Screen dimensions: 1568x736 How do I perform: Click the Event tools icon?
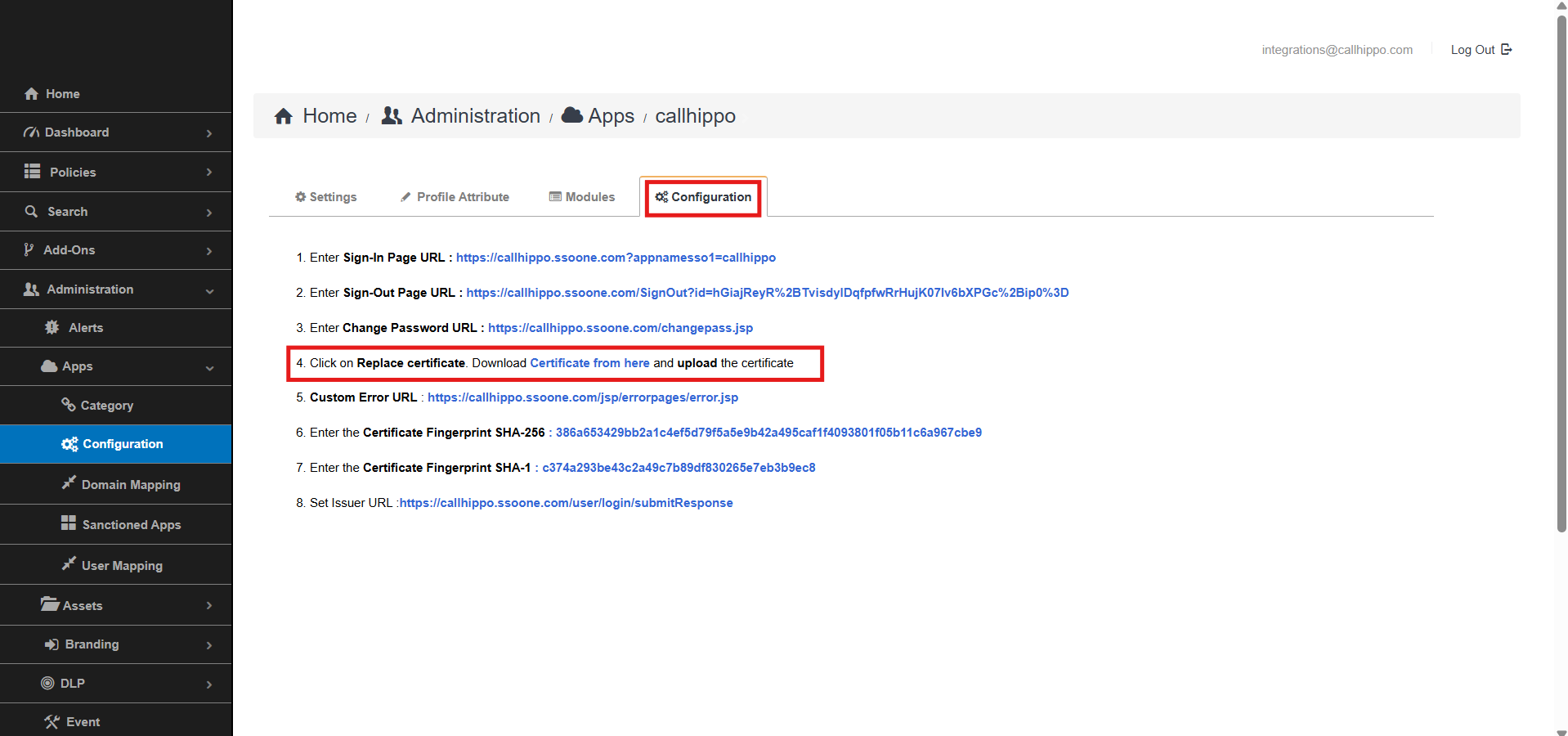(52, 722)
